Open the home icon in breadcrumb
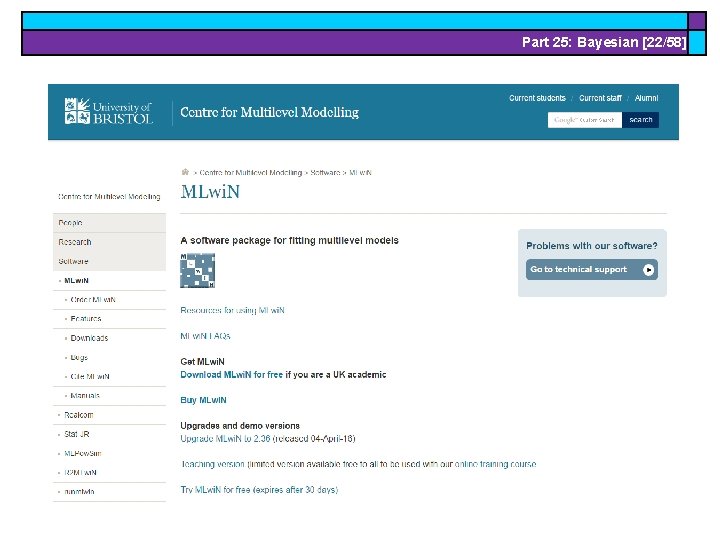 pos(185,172)
